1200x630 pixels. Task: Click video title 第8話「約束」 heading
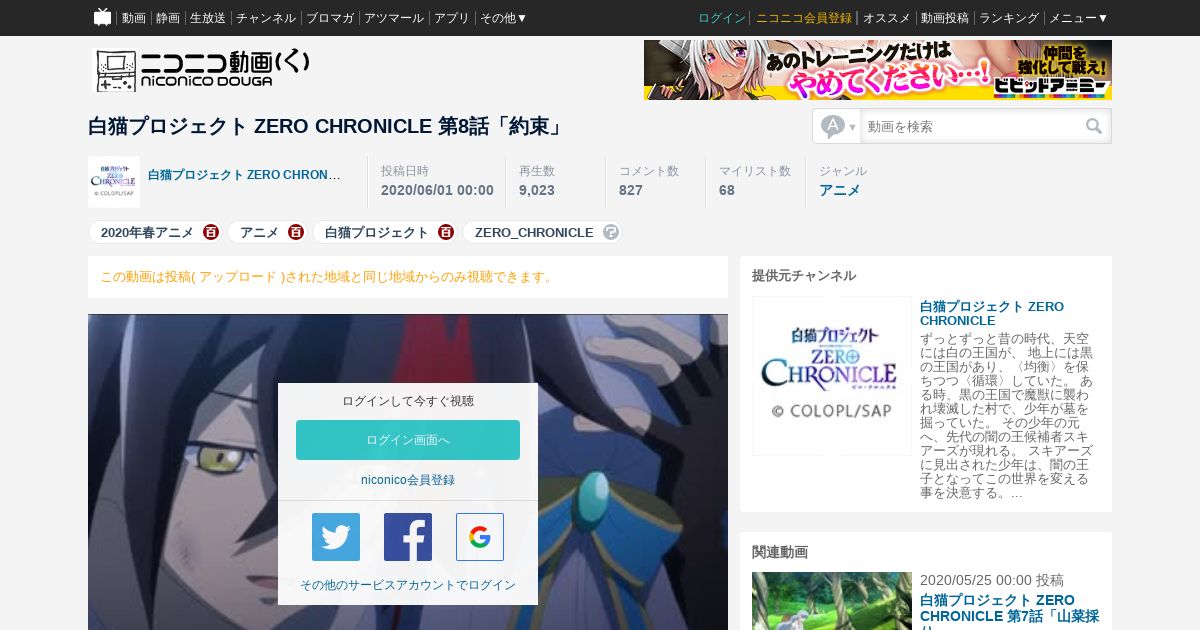326,126
